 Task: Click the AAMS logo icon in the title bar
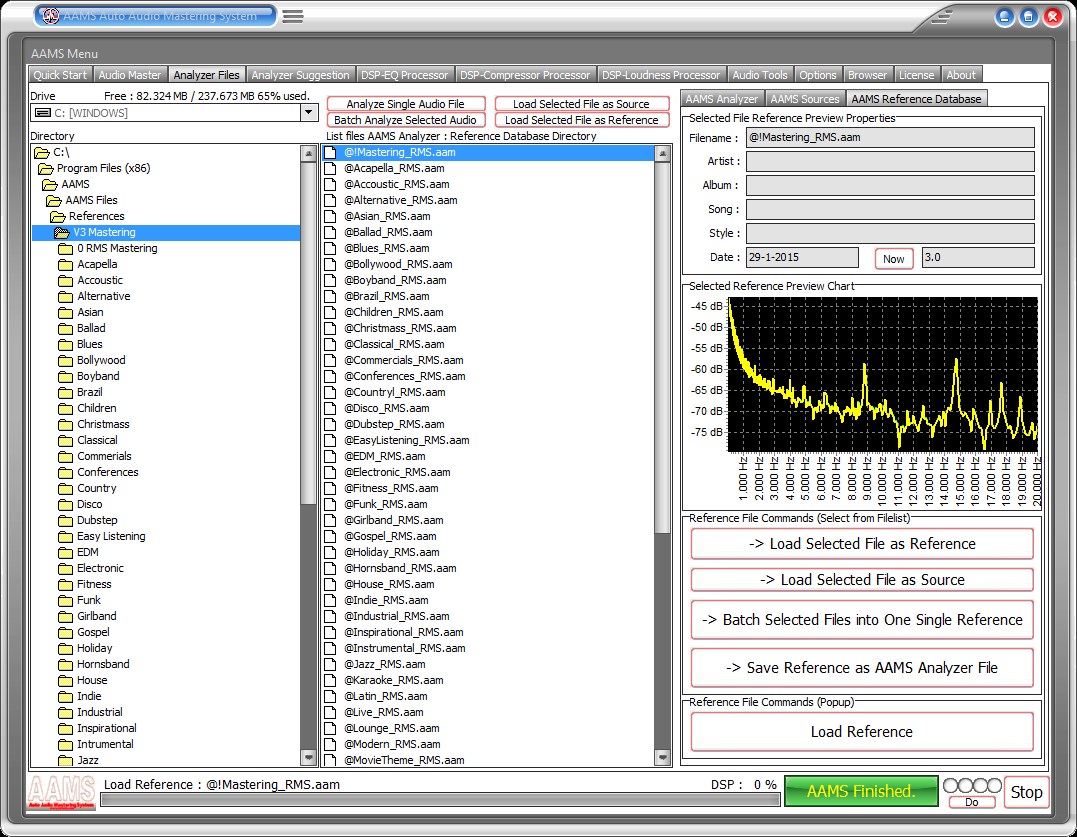click(50, 16)
